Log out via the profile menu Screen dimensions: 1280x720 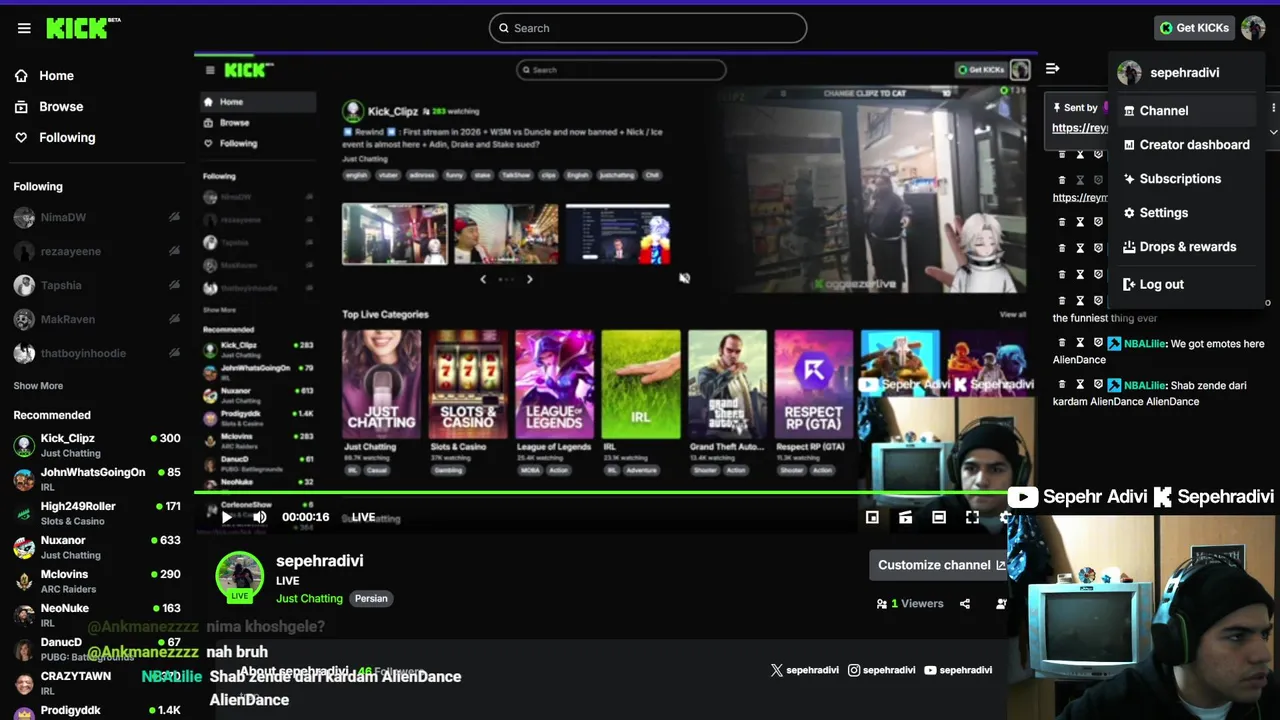(1185, 284)
